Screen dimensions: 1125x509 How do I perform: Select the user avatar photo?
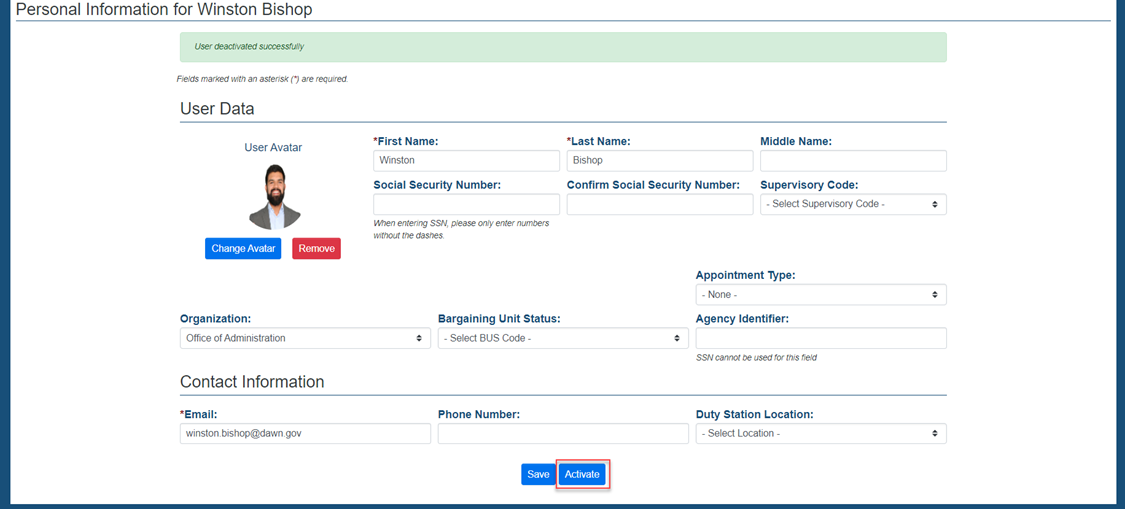pos(273,197)
